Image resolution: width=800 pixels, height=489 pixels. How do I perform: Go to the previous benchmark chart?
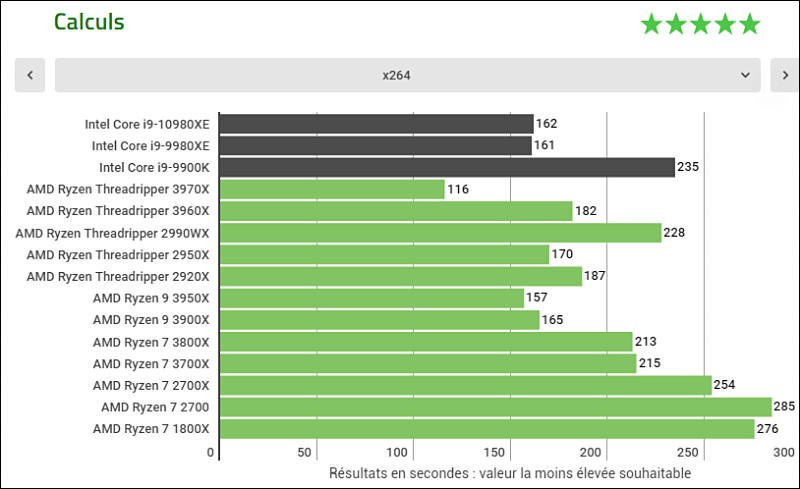pyautogui.click(x=30, y=75)
